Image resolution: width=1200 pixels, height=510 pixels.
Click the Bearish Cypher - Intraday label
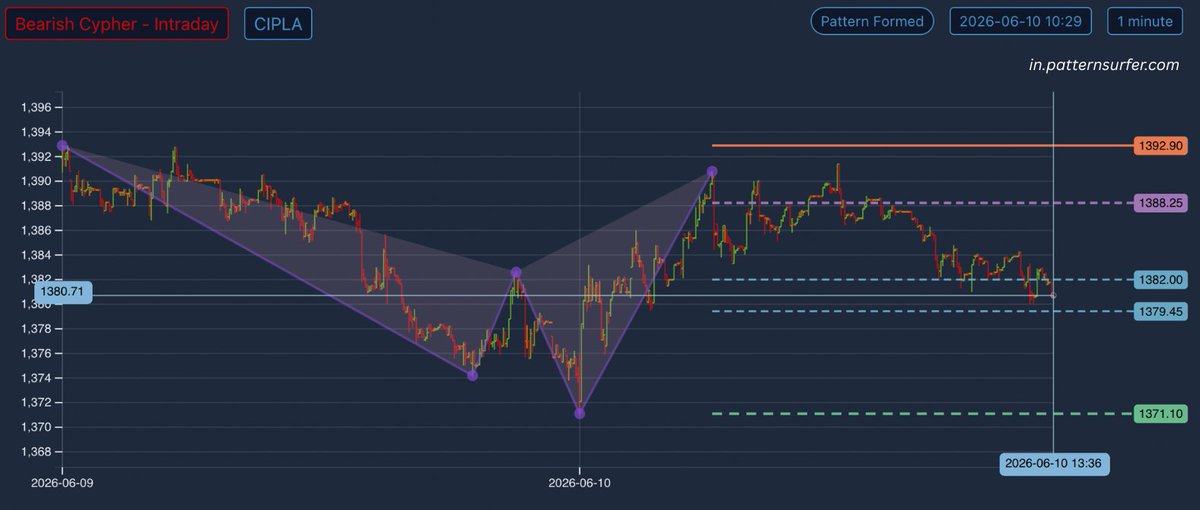[117, 24]
